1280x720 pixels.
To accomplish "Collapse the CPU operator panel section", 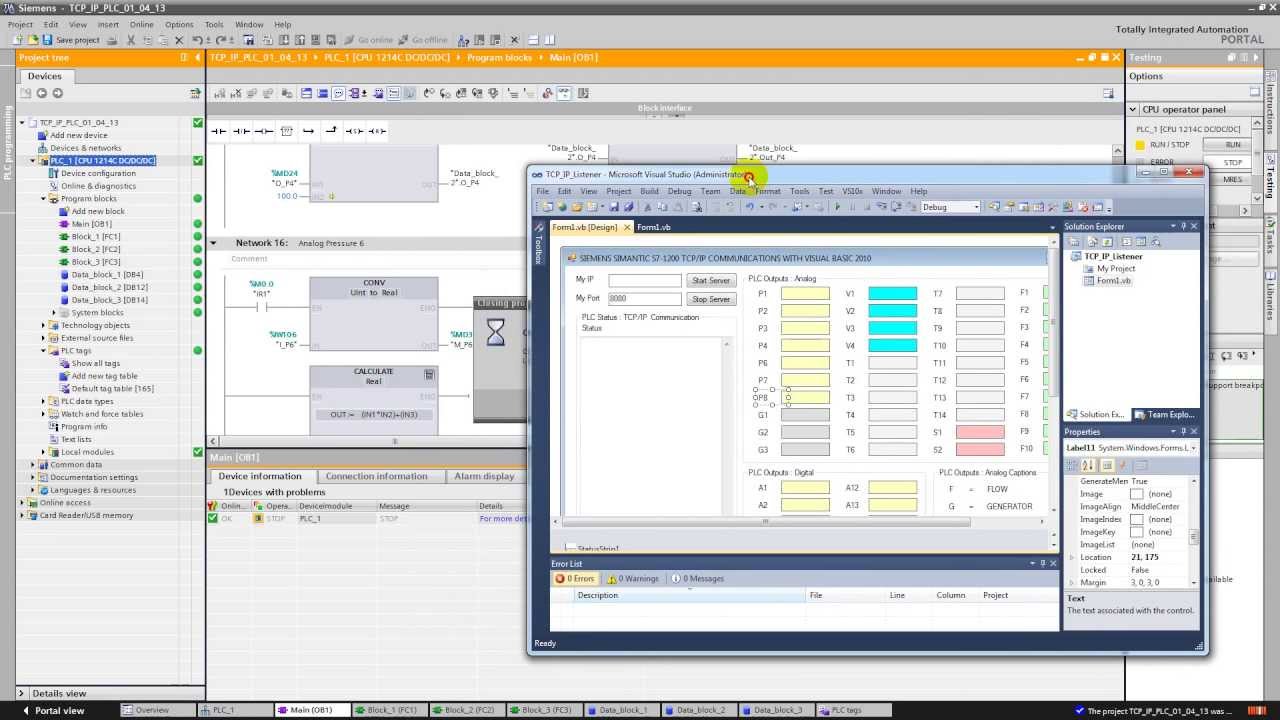I will click(1133, 109).
